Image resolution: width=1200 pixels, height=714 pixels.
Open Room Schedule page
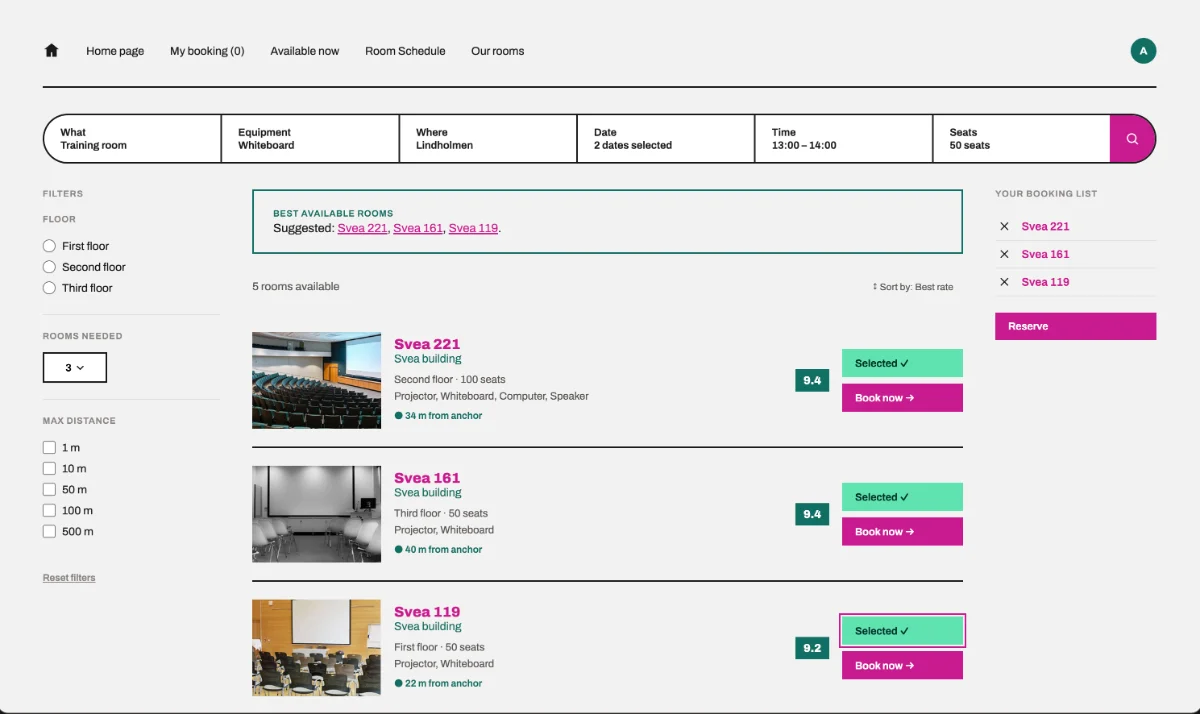(405, 51)
